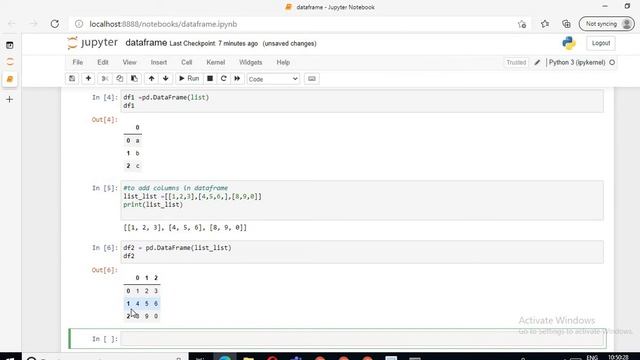The width and height of the screenshot is (640, 360).
Task: Copy selected cells icon
Action: click(120, 78)
